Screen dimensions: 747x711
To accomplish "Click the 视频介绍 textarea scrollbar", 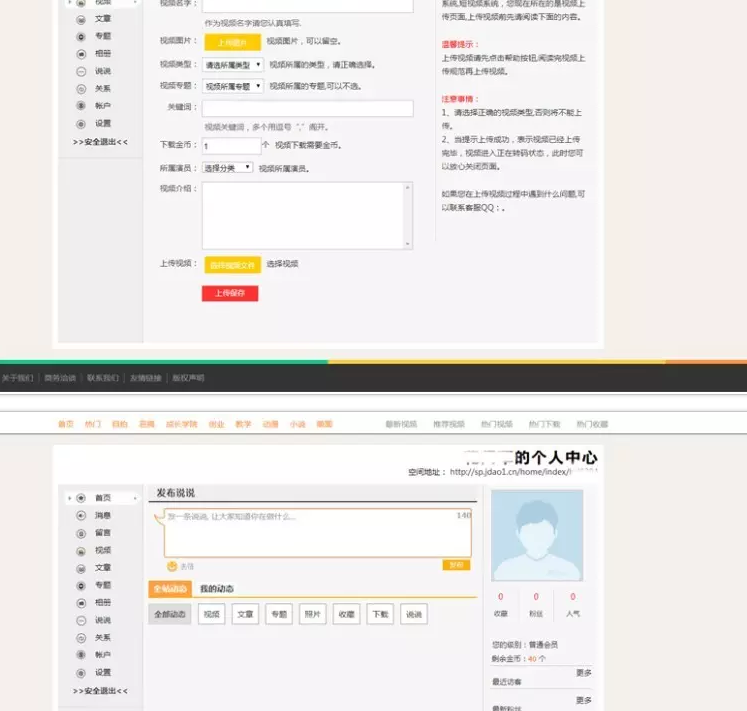I will tap(408, 215).
